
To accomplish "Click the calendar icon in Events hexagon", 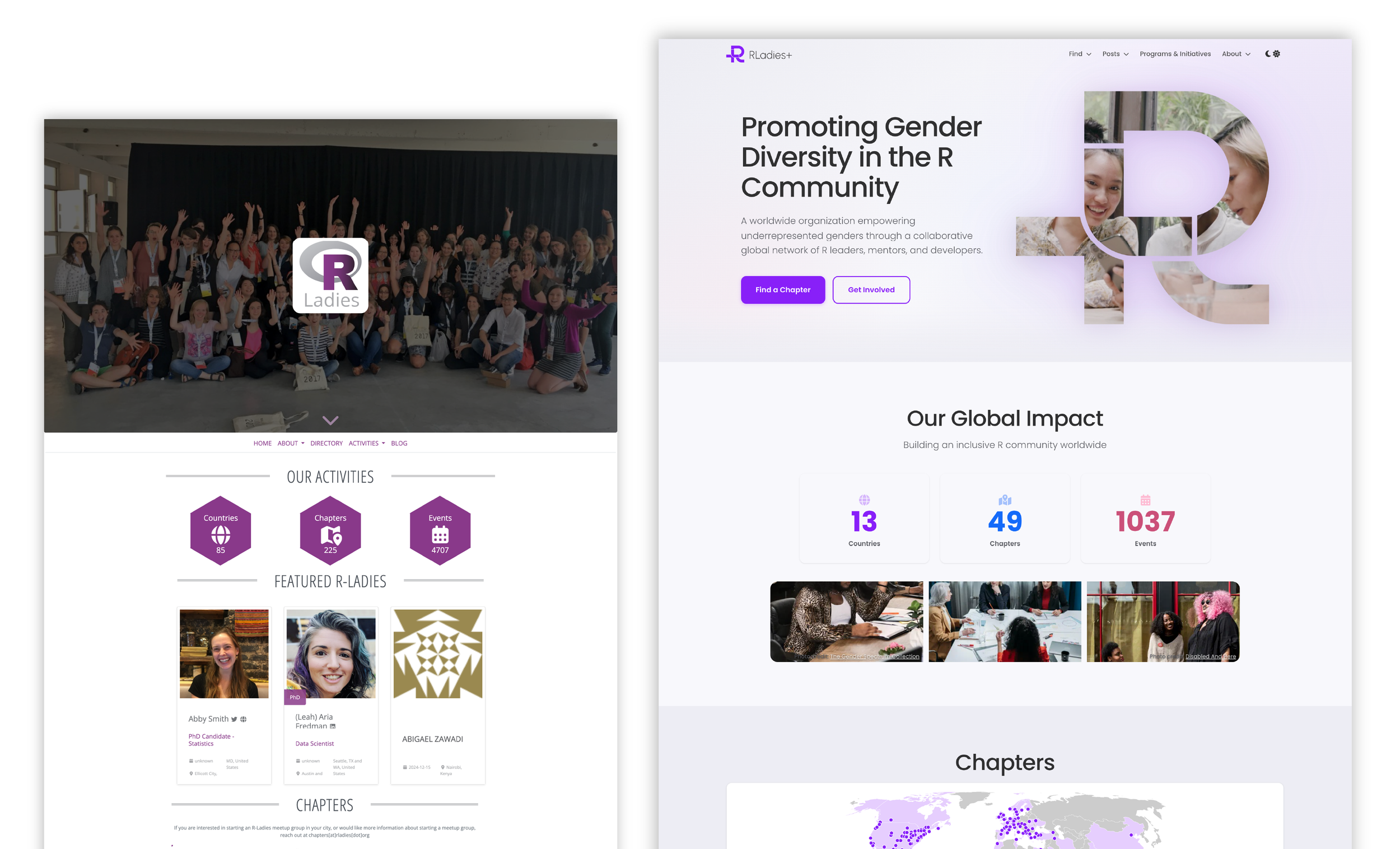I will pos(440,535).
